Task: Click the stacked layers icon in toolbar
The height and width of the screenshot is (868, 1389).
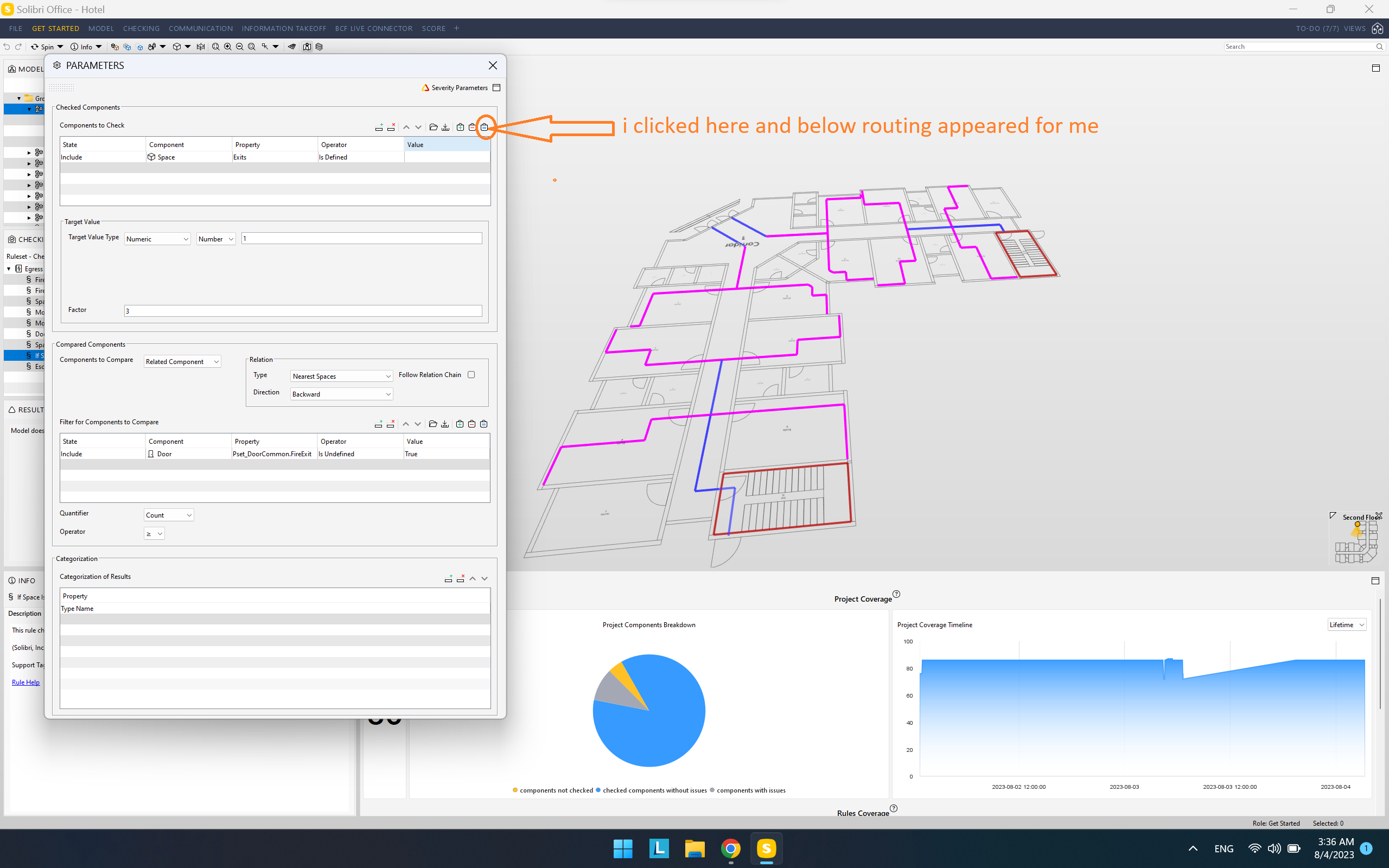Action: point(319,47)
